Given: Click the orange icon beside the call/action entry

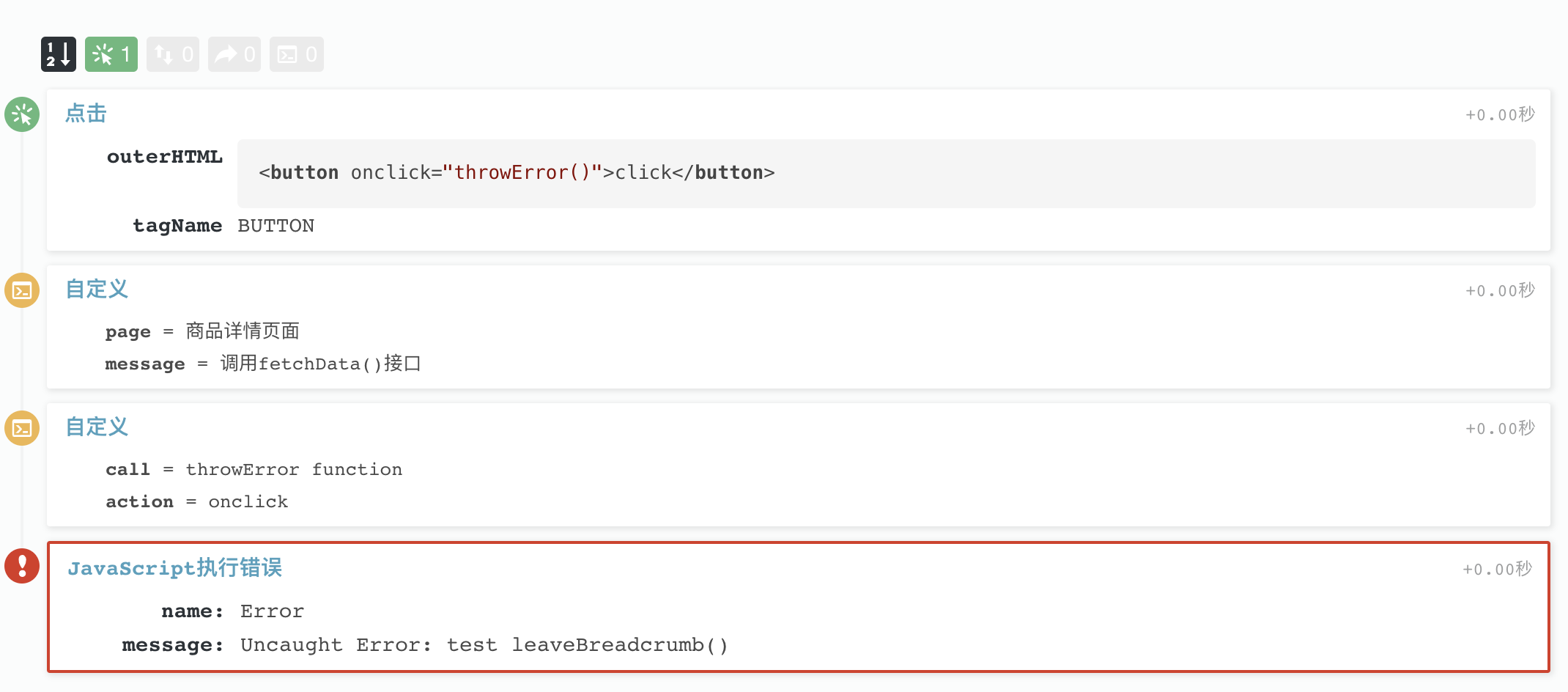Looking at the screenshot, I should [22, 428].
